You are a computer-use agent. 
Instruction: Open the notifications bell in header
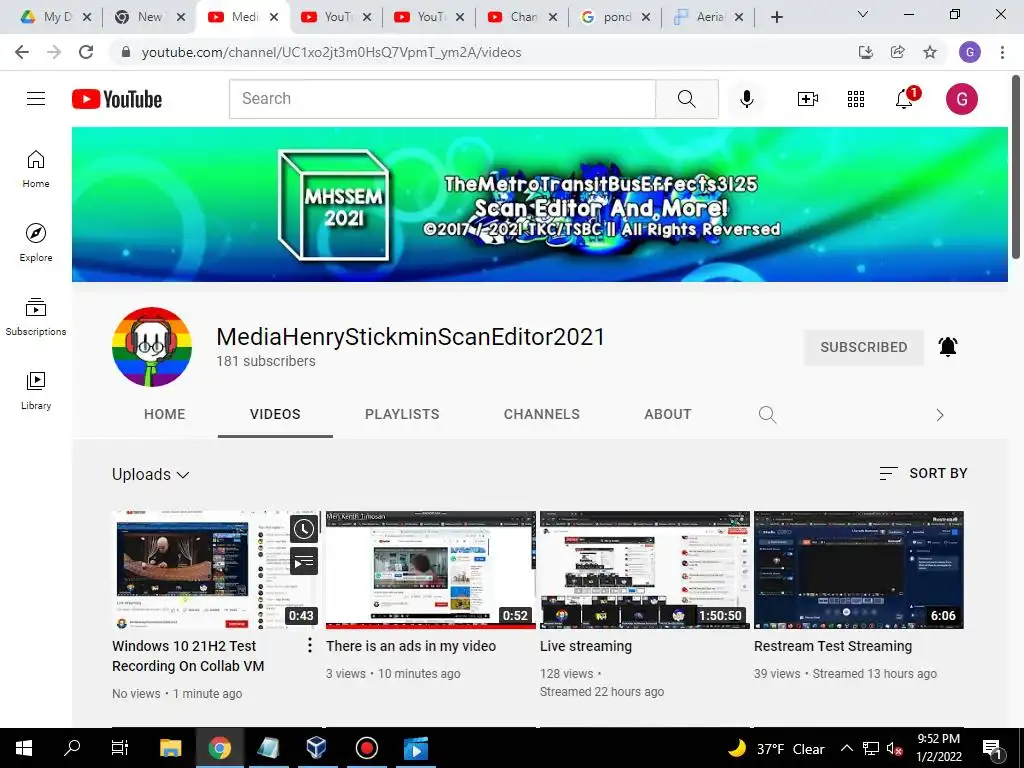point(906,98)
